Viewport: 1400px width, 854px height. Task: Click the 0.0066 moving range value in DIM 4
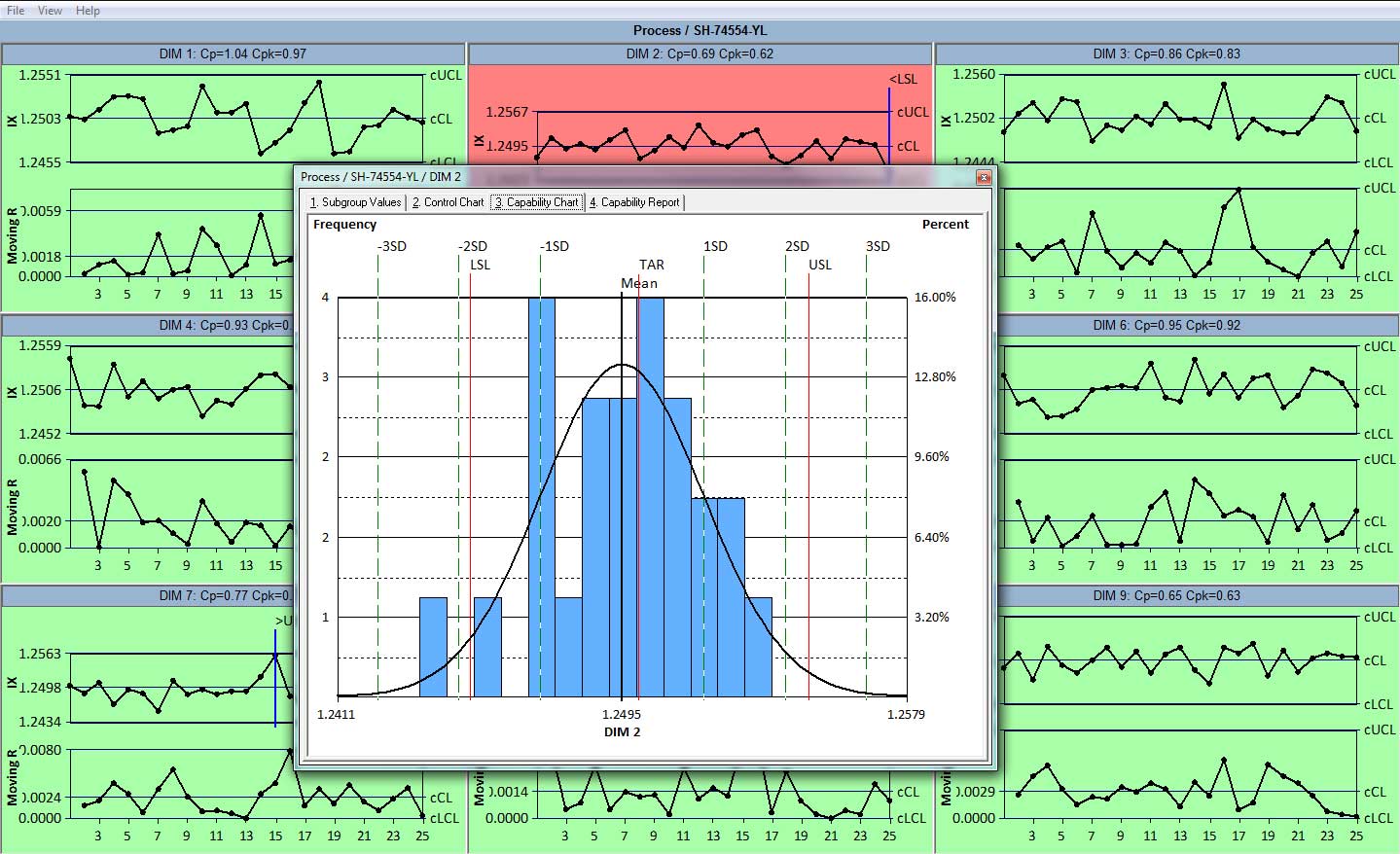(x=40, y=459)
